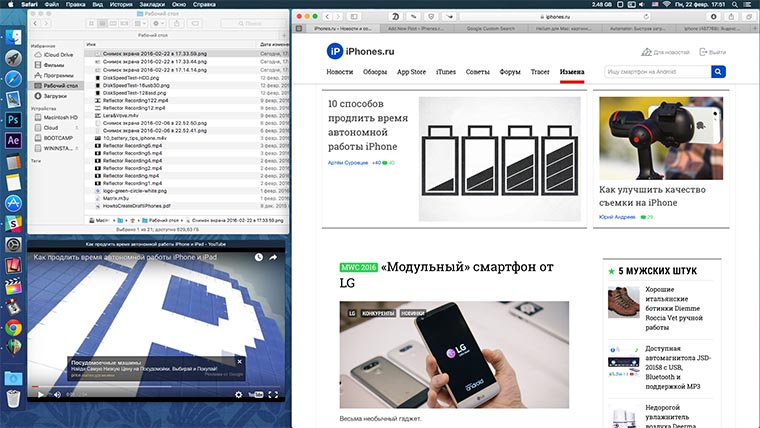Open article '10 способов продлить время'

(x=368, y=125)
